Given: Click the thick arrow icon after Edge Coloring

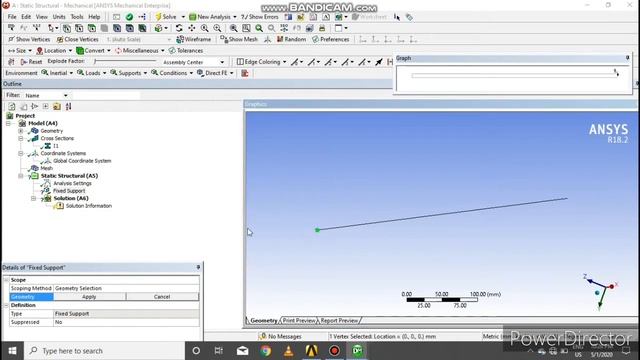Looking at the screenshot, I should click(x=379, y=62).
